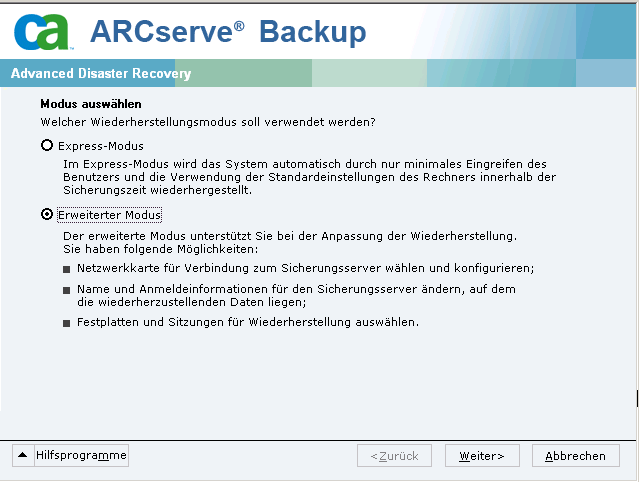Click the Advanced Disaster Recovery banner
639x482 pixels.
point(101,74)
